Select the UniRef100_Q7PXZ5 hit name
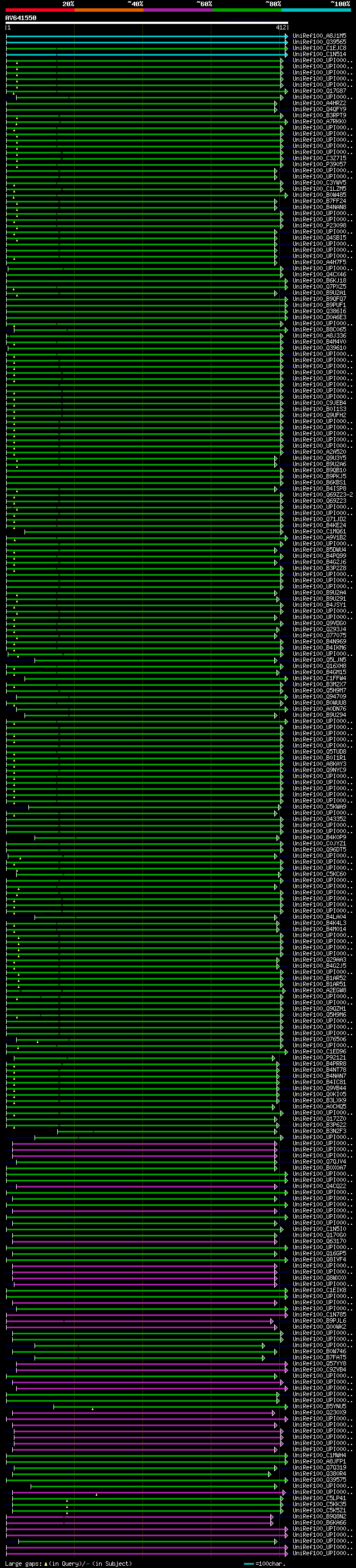 pyautogui.click(x=319, y=286)
